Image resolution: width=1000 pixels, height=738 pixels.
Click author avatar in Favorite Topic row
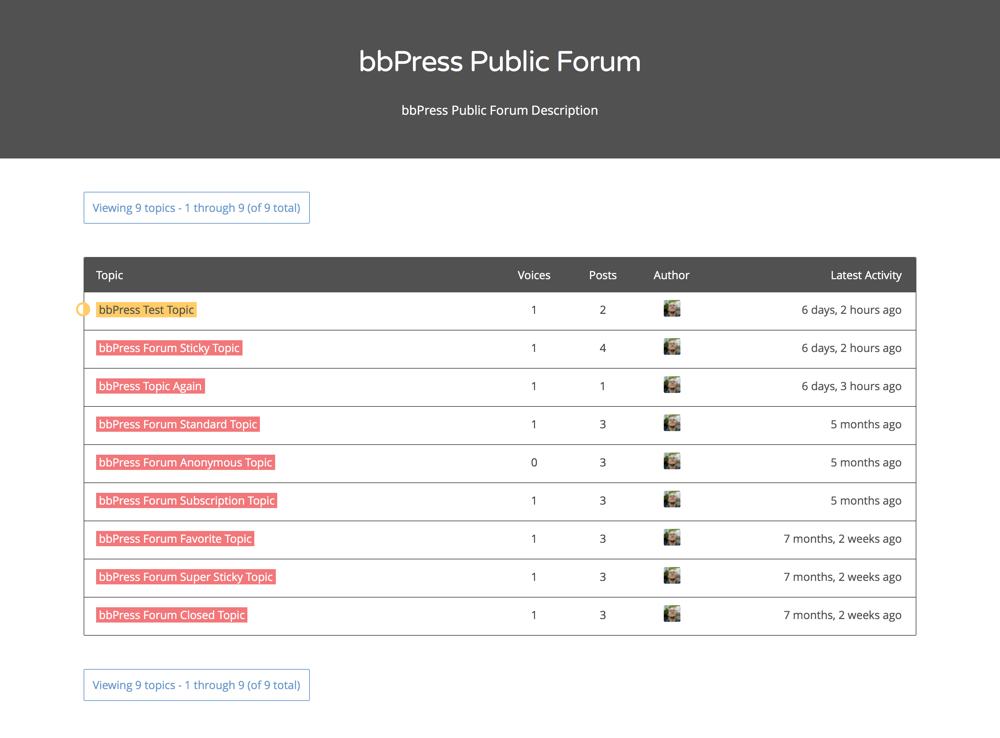(672, 538)
